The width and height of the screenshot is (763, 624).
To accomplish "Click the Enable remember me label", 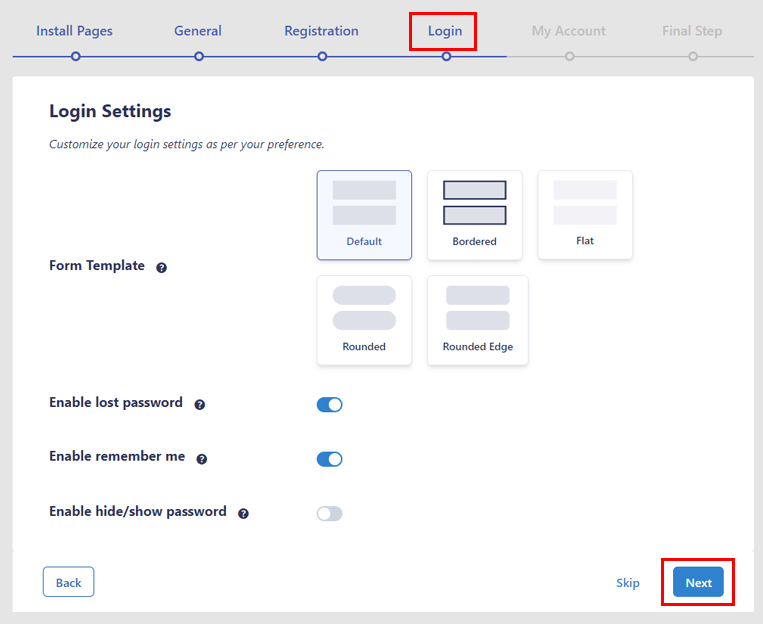I will pyautogui.click(x=117, y=457).
